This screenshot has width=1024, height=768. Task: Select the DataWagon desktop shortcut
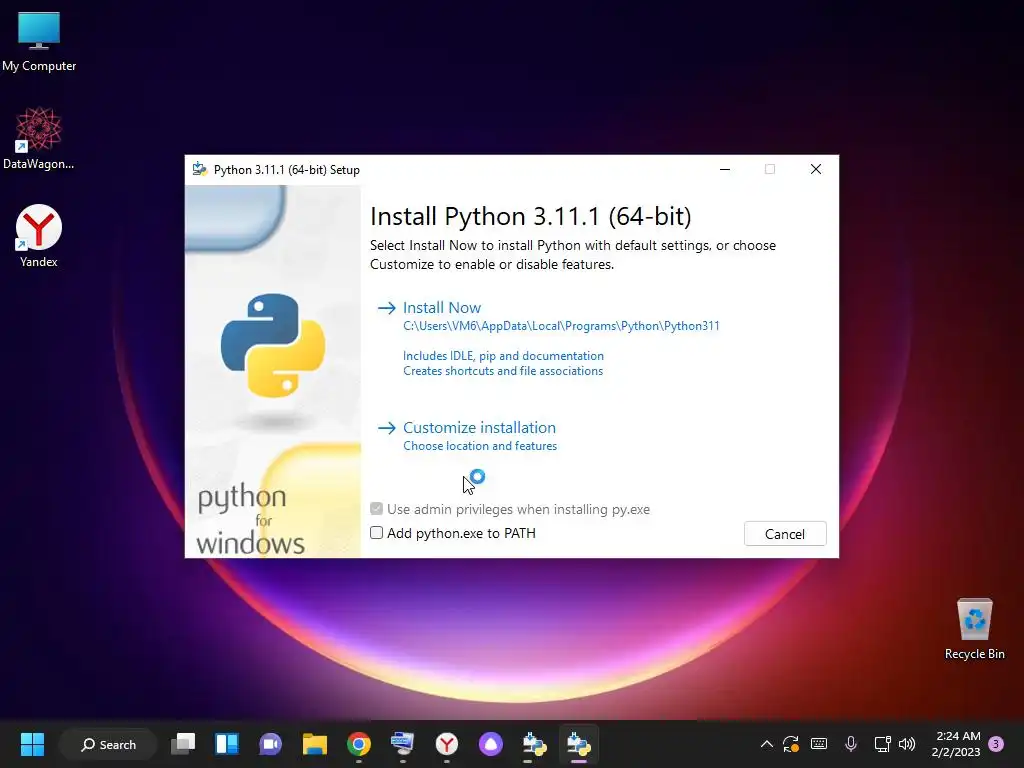pos(39,138)
